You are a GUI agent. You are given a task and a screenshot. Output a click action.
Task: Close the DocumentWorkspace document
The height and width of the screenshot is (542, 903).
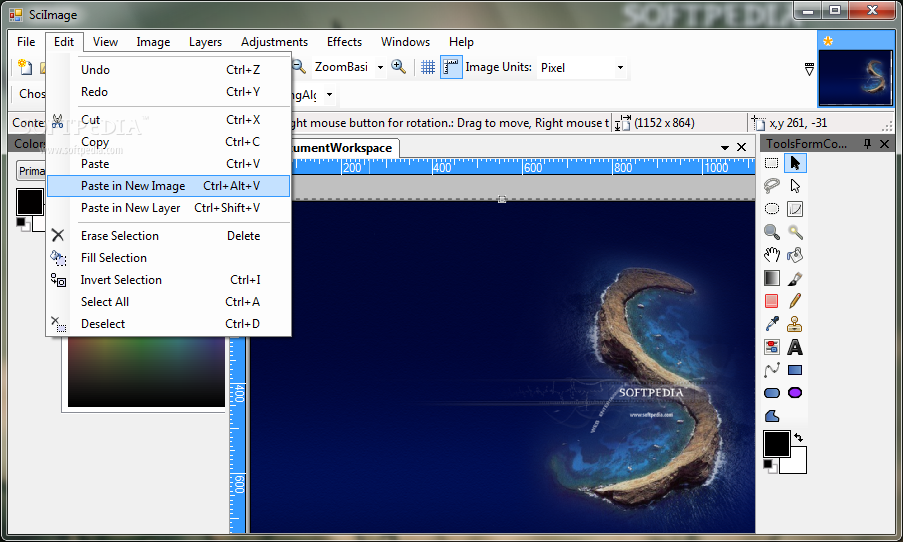point(742,147)
